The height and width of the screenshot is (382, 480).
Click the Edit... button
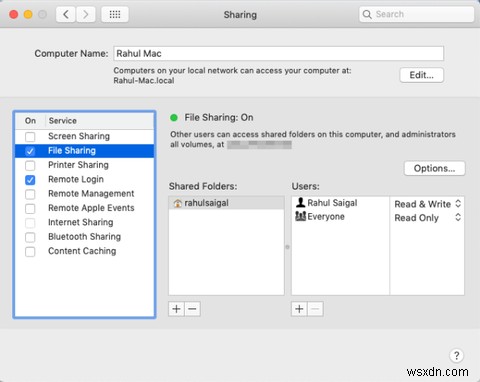click(422, 75)
